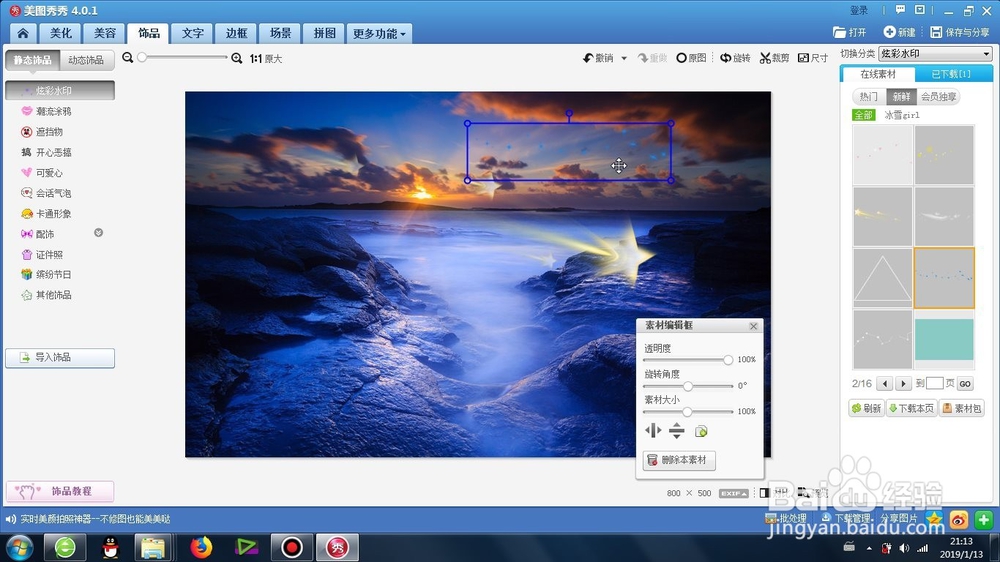Switch to the 文字 tab
This screenshot has width=1000, height=562.
click(193, 33)
